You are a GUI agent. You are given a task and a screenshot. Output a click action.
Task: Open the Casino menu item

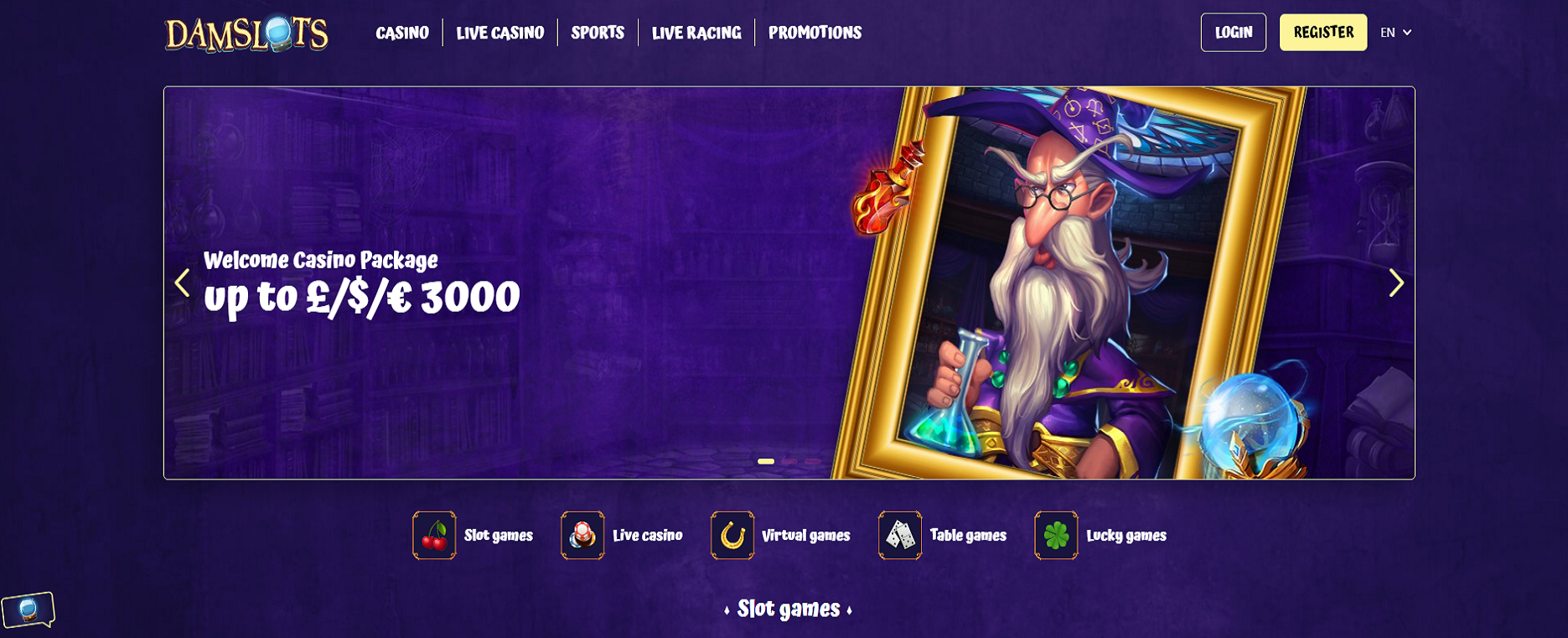click(x=402, y=33)
